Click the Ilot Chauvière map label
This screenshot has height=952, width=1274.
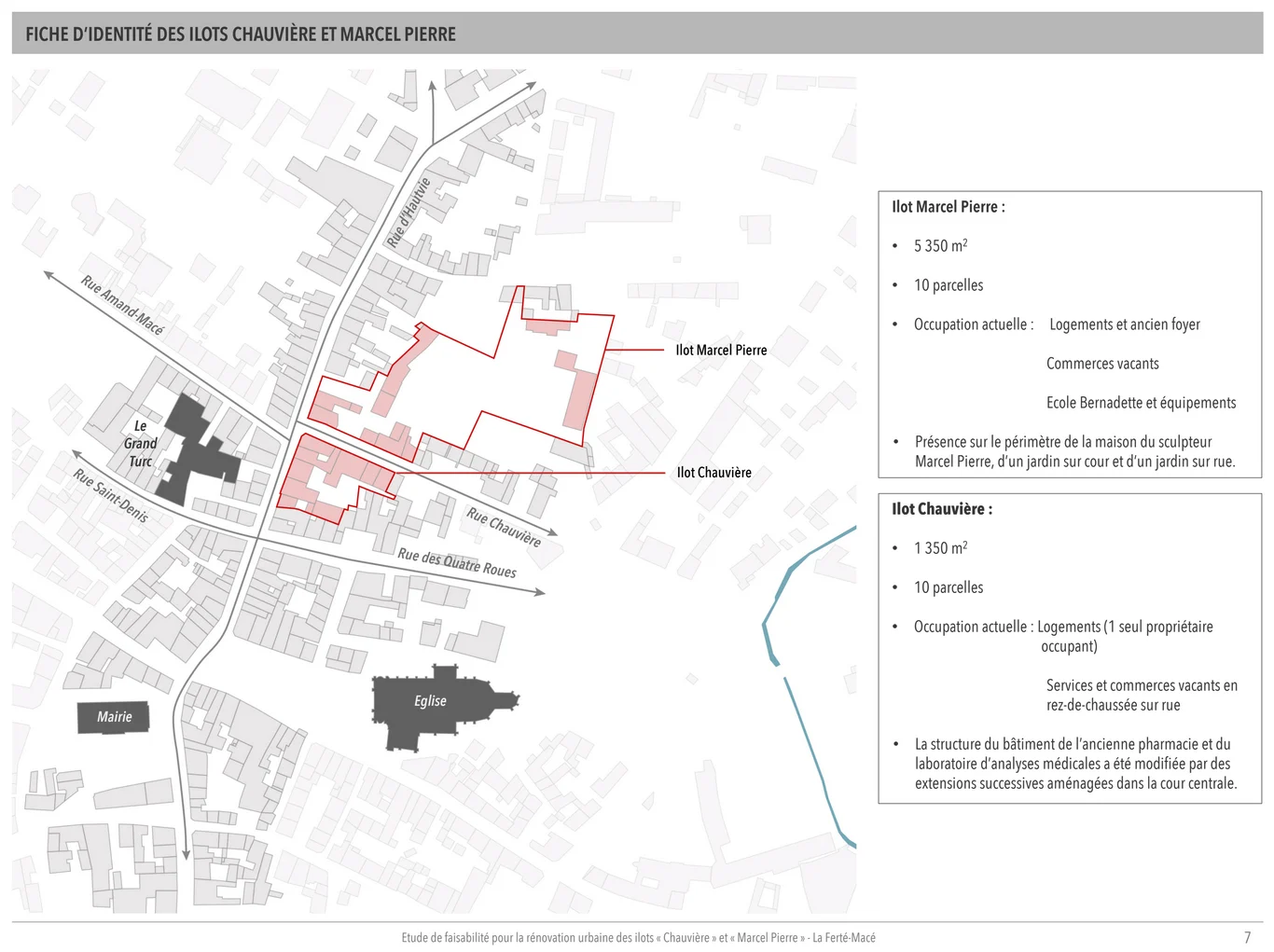713,473
